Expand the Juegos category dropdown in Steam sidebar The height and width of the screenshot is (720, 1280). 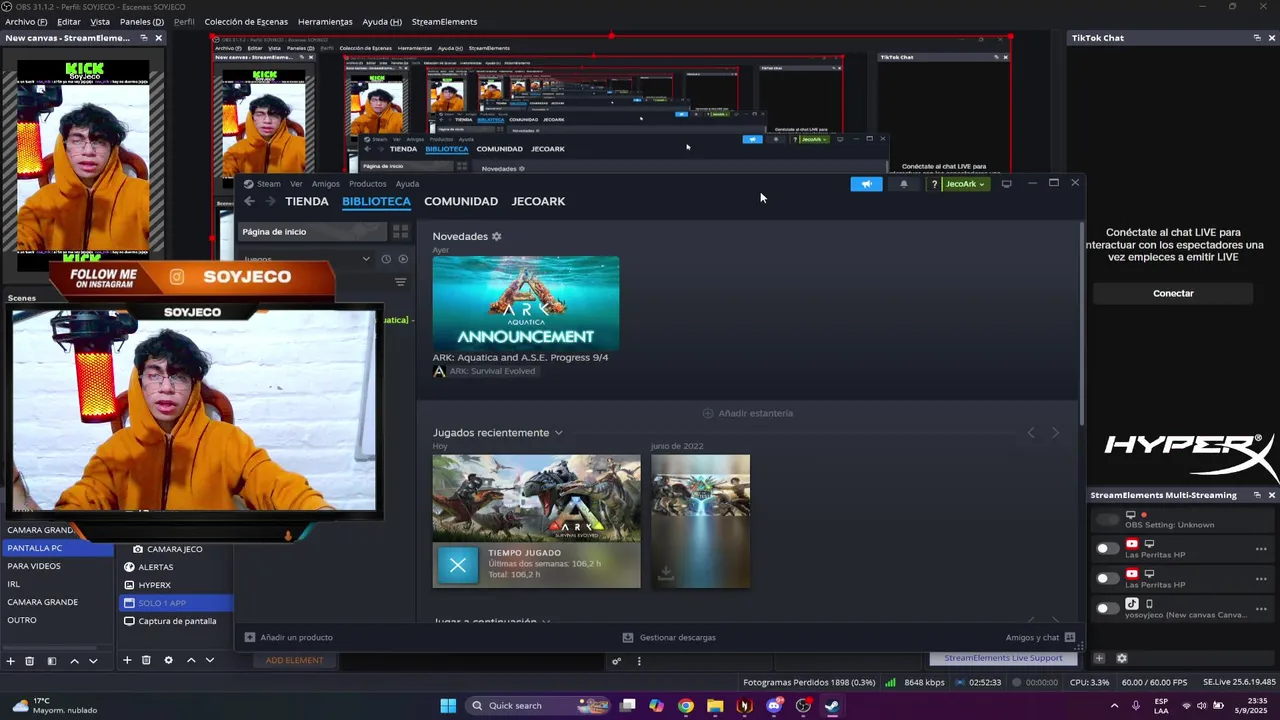366,259
